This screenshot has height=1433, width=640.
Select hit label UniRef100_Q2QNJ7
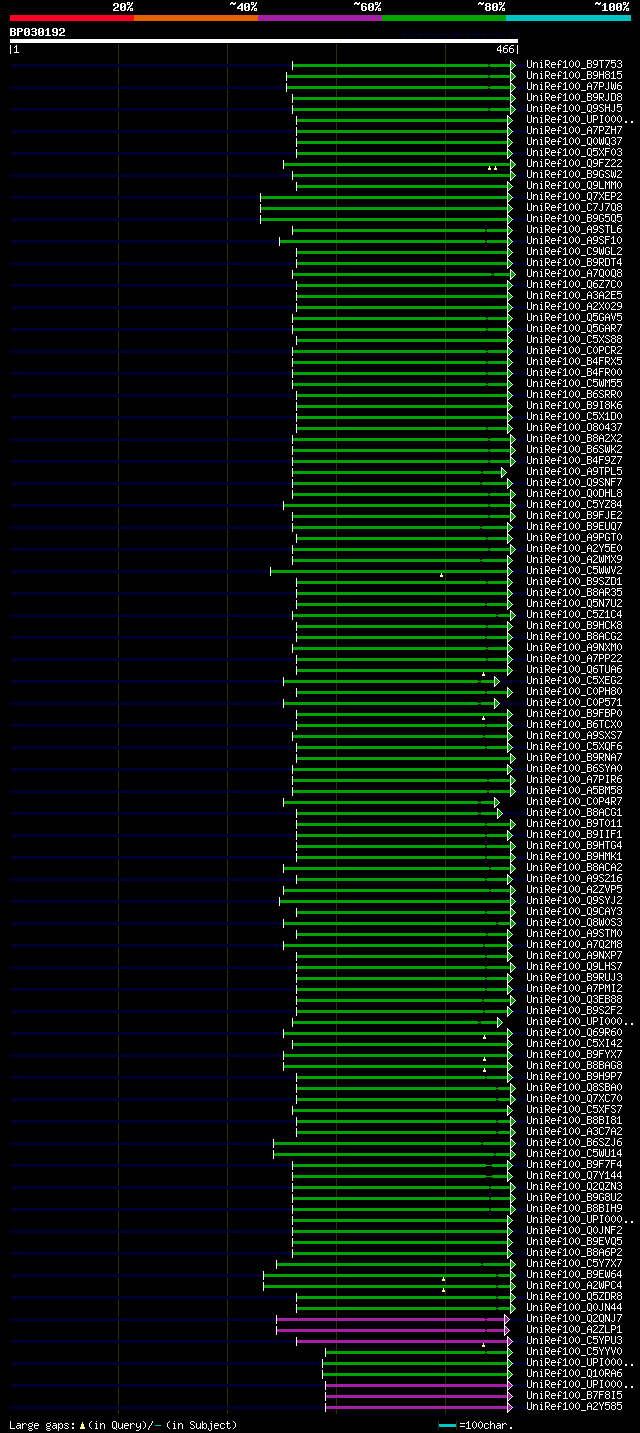click(x=574, y=1319)
